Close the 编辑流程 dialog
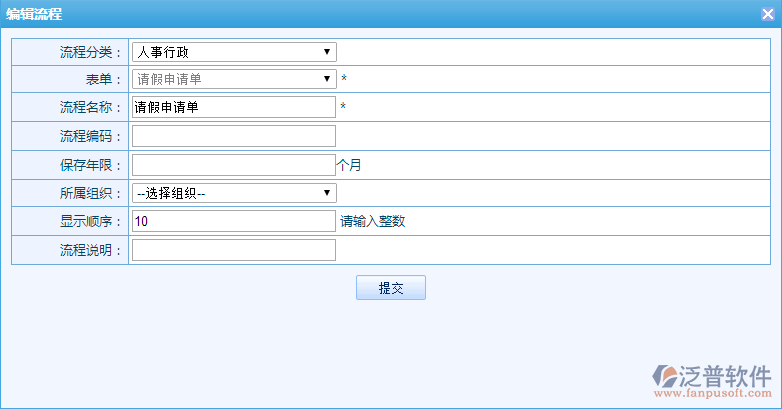The image size is (782, 409). 768,14
